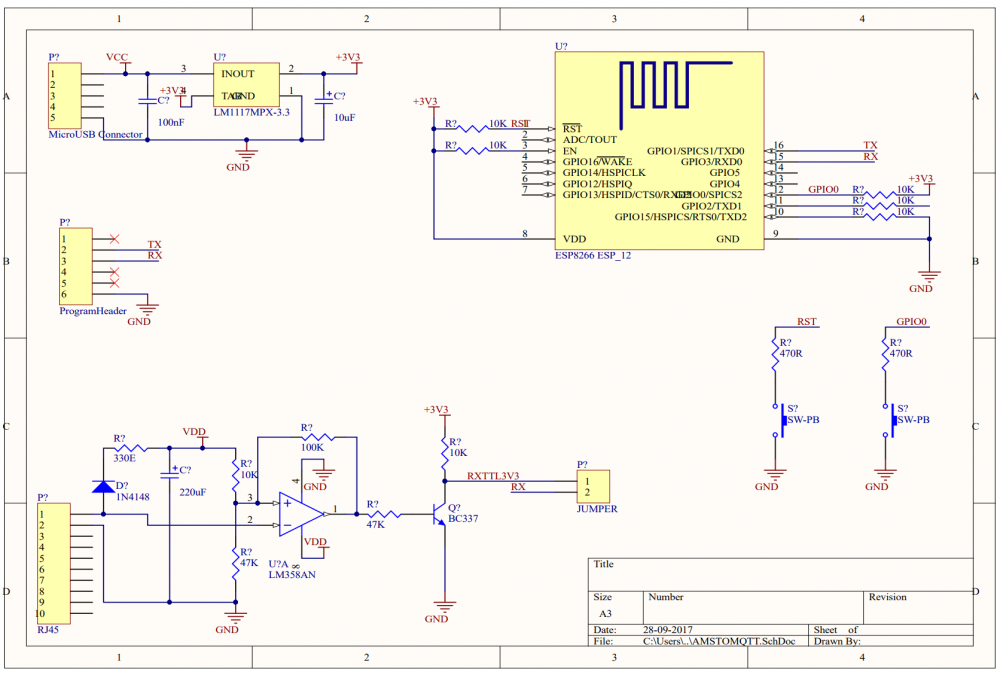Image resolution: width=1000 pixels, height=675 pixels.
Task: Click the ProgramHeader connector body
Action: (76, 266)
